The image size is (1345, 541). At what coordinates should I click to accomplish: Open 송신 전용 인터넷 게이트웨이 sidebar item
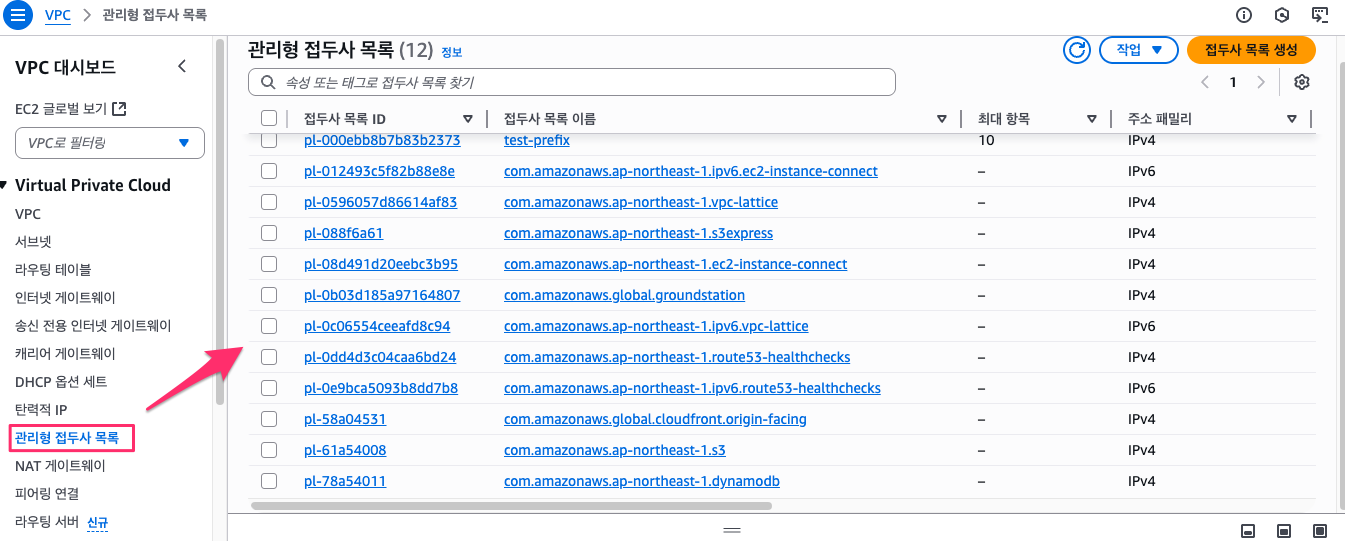(93, 326)
